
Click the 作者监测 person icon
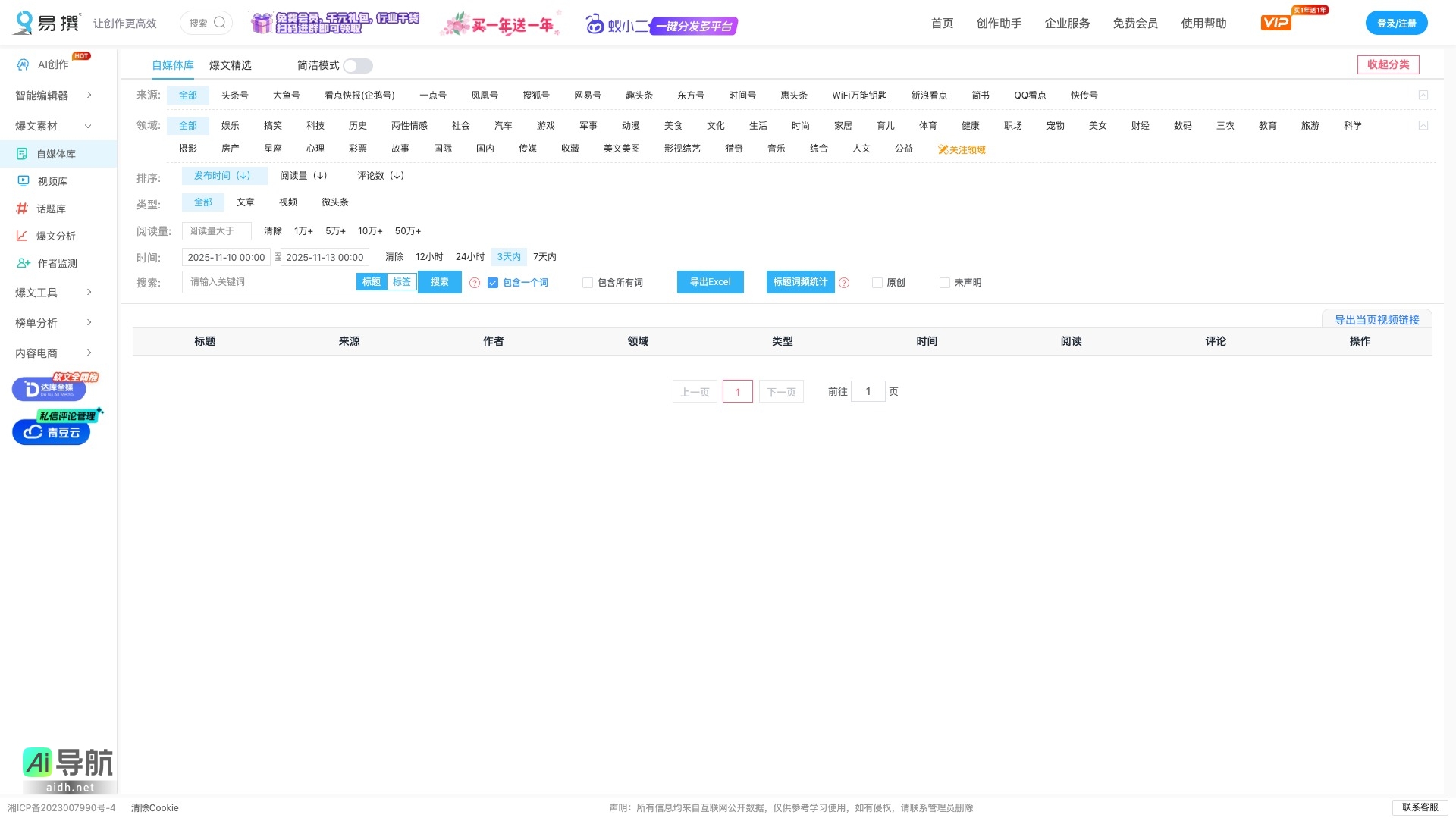click(24, 263)
